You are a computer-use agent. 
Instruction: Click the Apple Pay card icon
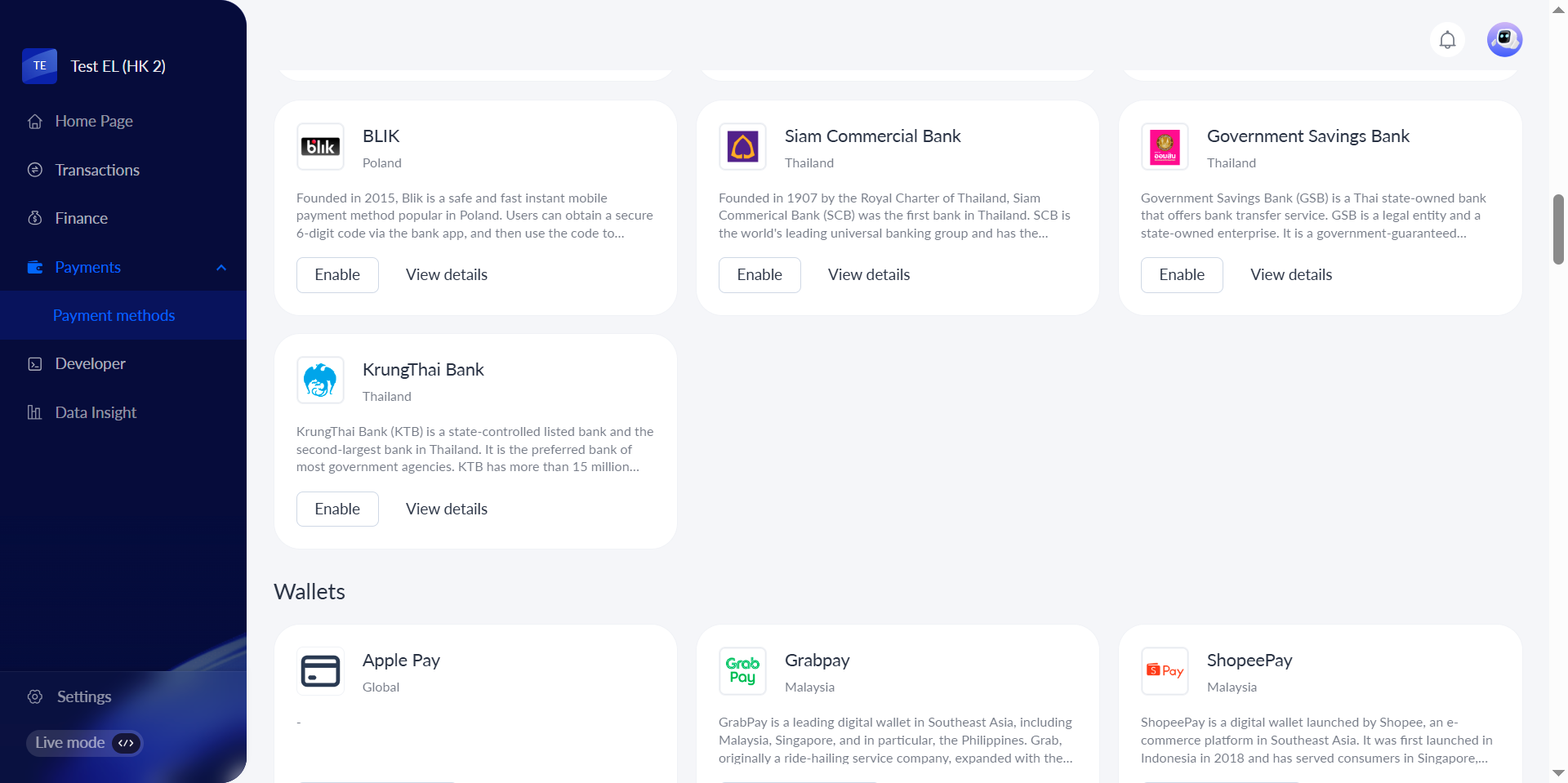[320, 671]
